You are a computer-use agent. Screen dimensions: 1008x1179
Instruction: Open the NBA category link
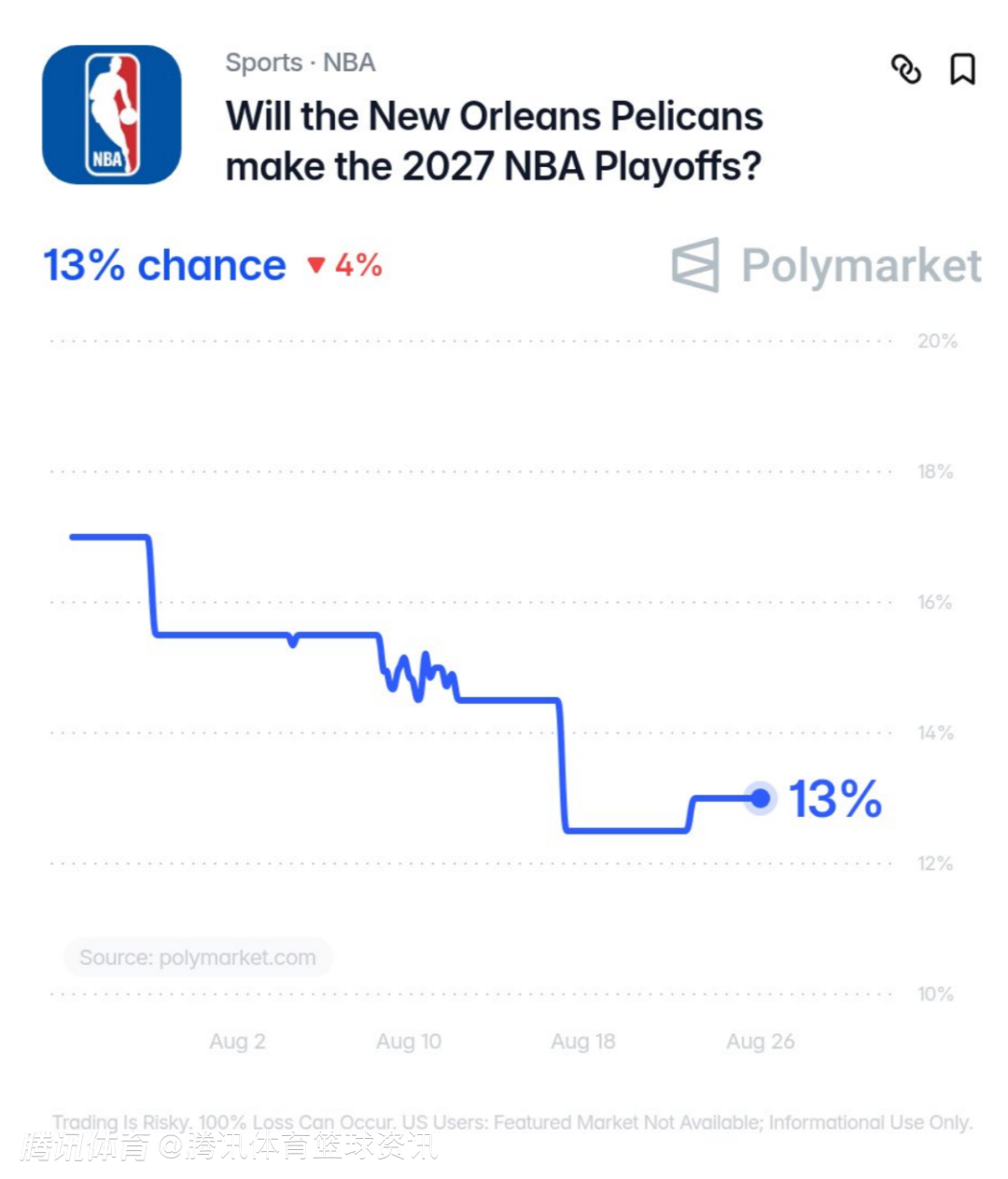[349, 63]
